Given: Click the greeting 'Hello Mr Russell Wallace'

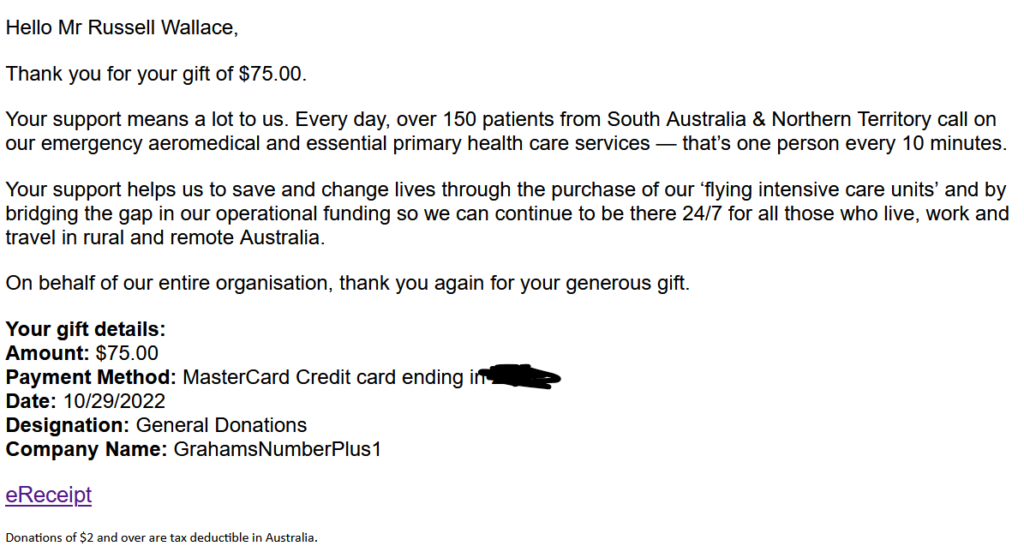Looking at the screenshot, I should [x=122, y=28].
